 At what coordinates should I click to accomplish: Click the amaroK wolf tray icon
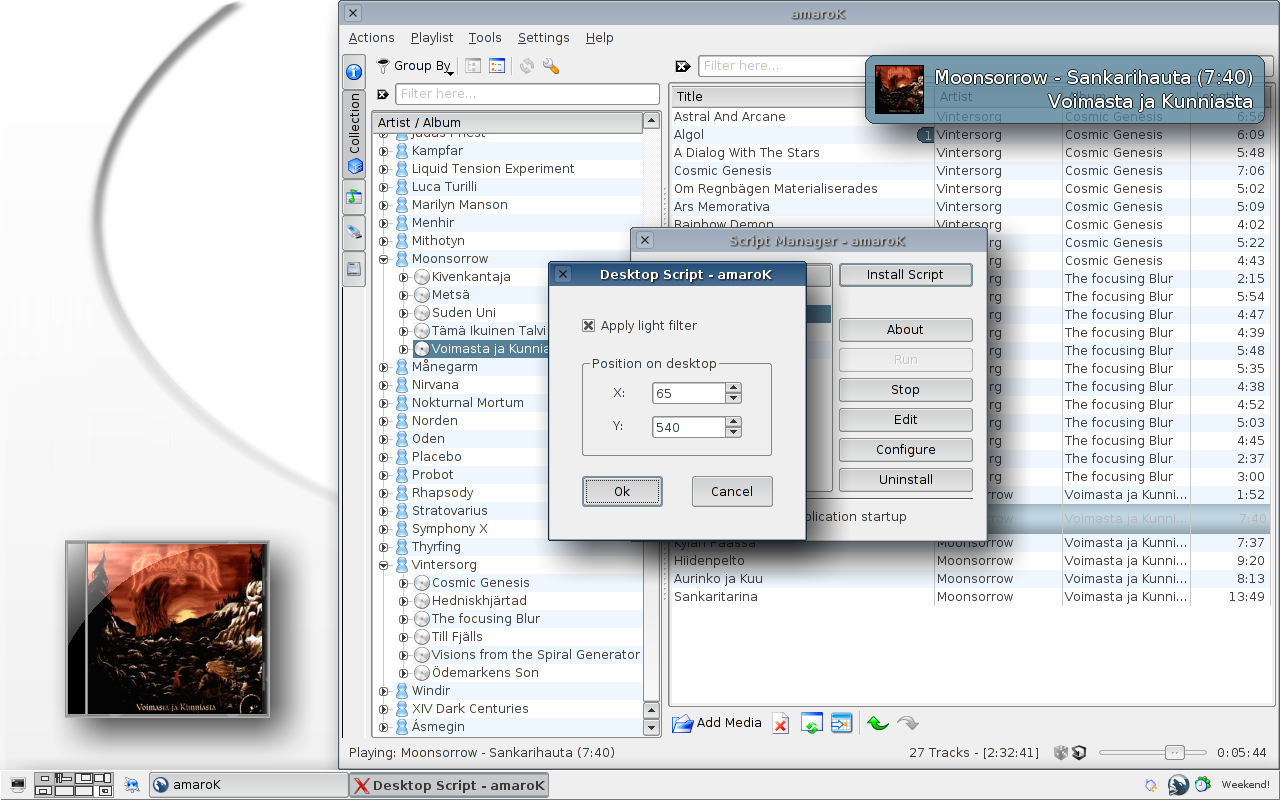point(1178,785)
